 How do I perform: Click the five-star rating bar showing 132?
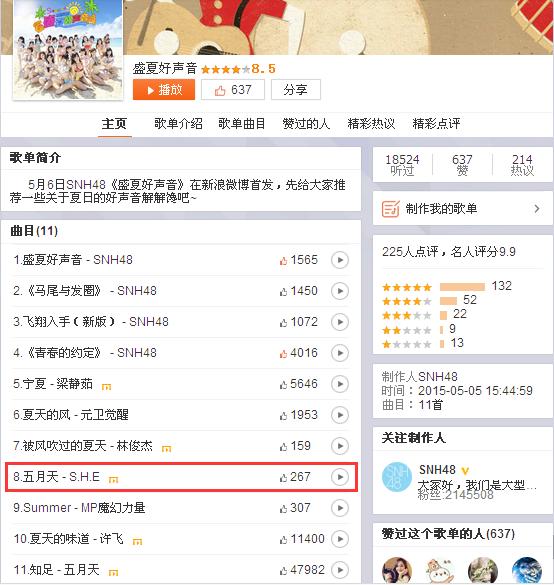tap(462, 287)
